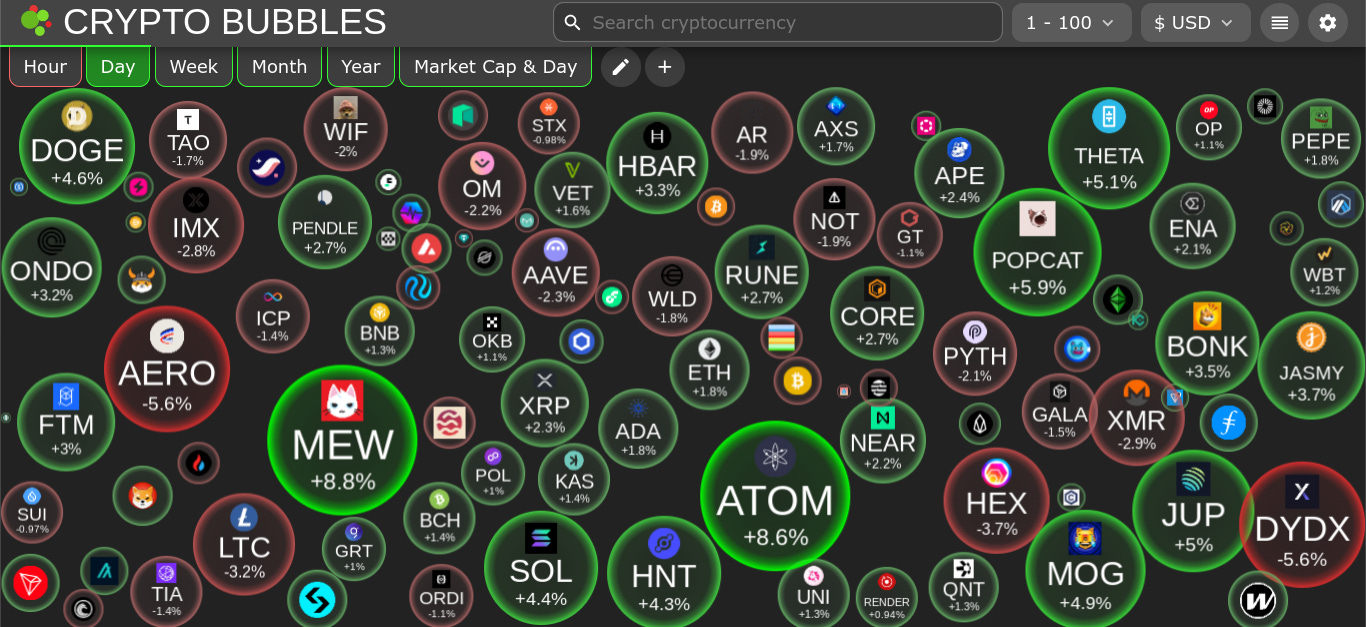Open the PYTH bubble
This screenshot has height=627, width=1366.
coord(975,353)
